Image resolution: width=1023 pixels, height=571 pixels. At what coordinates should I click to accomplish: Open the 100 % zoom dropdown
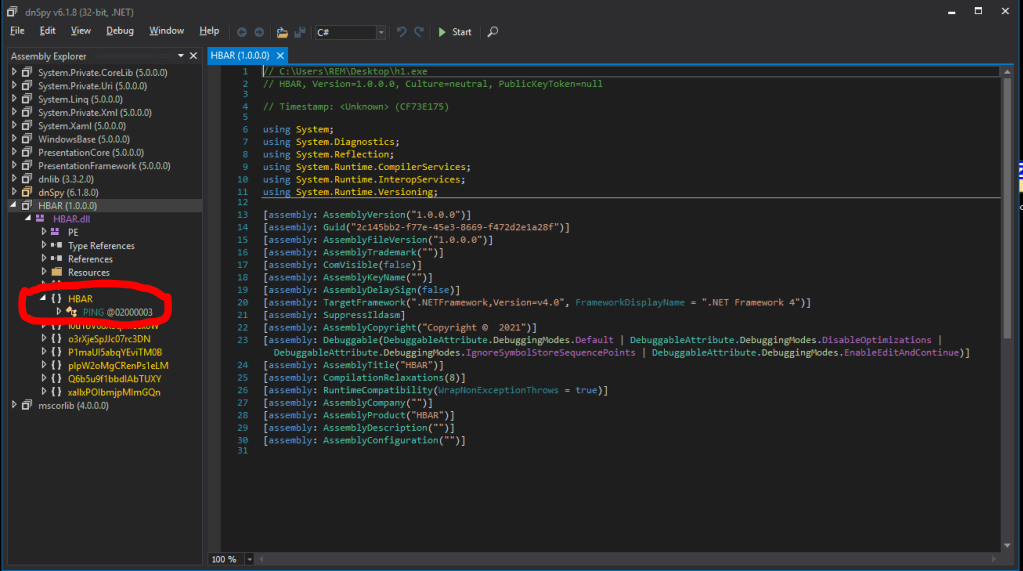coord(247,559)
